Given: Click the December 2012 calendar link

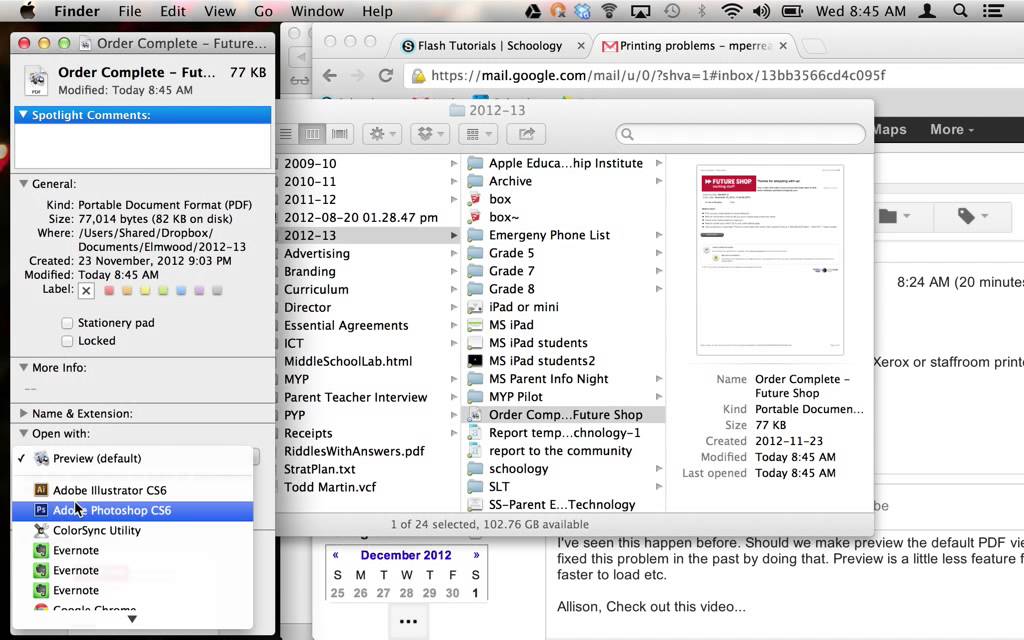Looking at the screenshot, I should 406,555.
